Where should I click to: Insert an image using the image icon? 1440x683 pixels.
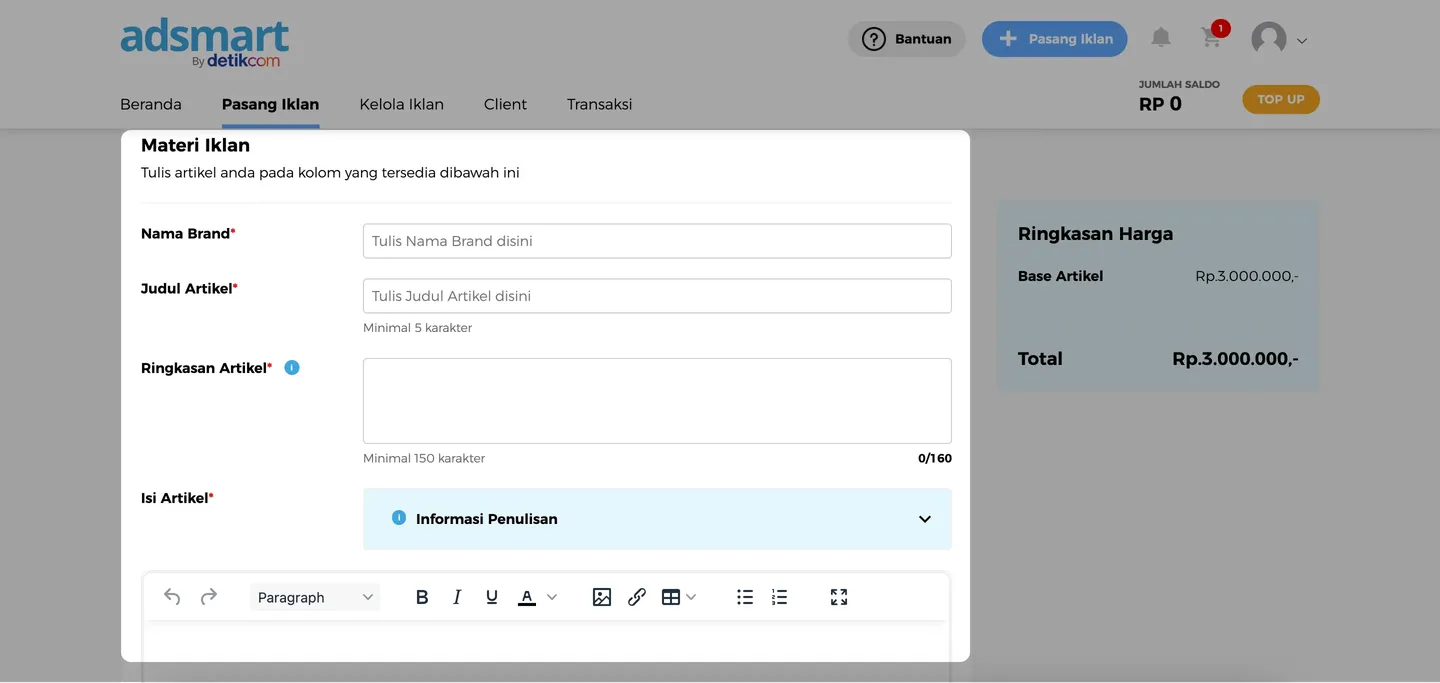click(601, 597)
